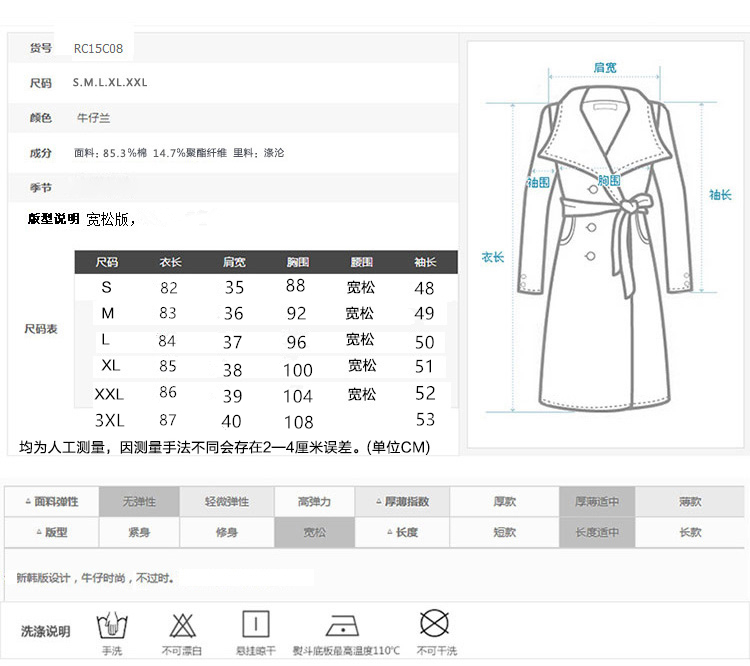The width and height of the screenshot is (750, 666).
Task: Click the 胸围 column header in size table
Action: [x=297, y=262]
